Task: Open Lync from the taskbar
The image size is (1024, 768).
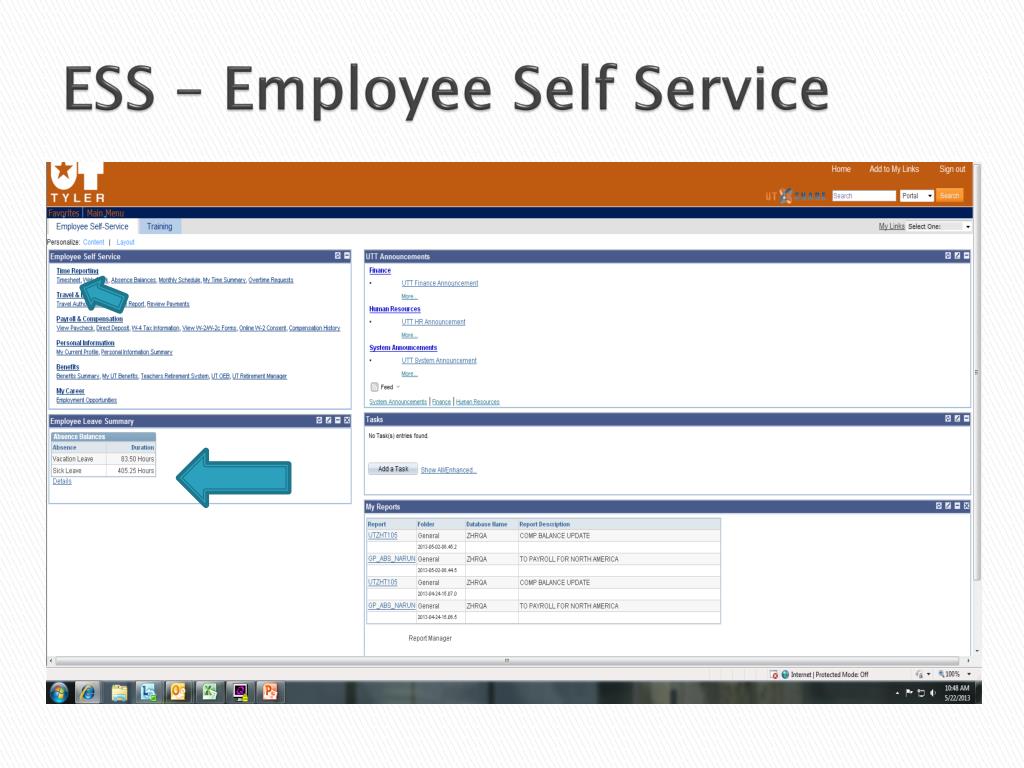Action: (x=148, y=692)
